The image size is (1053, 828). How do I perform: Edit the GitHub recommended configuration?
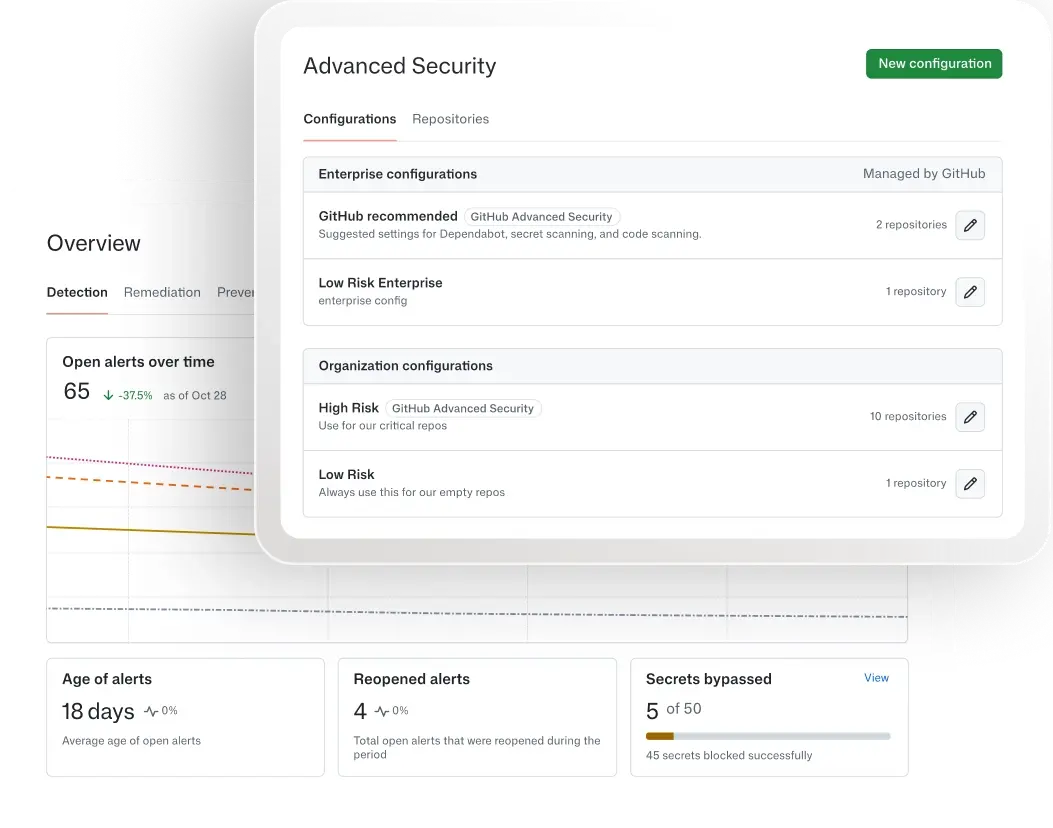(970, 225)
